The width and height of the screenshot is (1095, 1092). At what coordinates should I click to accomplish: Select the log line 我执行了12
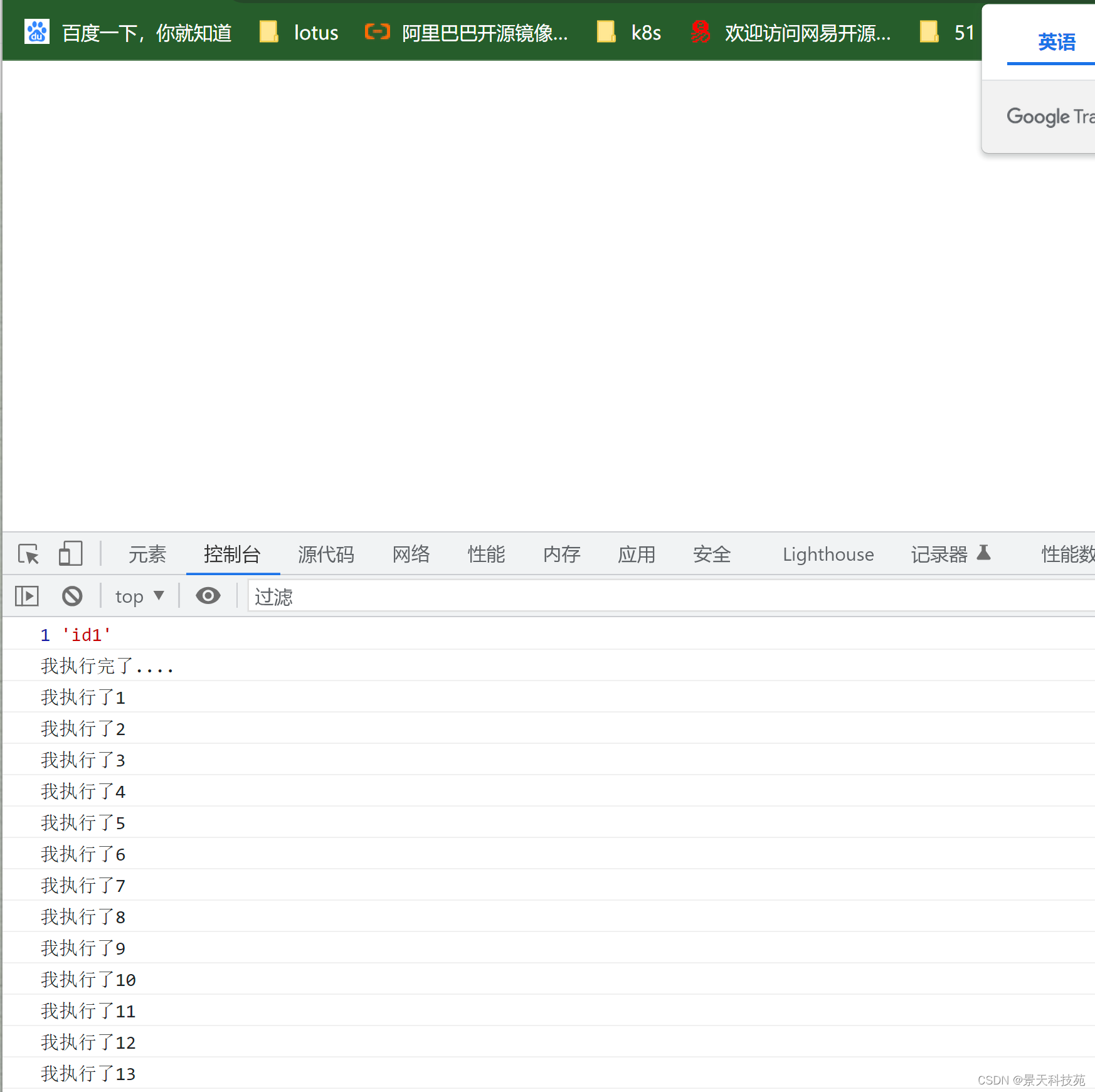click(x=549, y=1042)
